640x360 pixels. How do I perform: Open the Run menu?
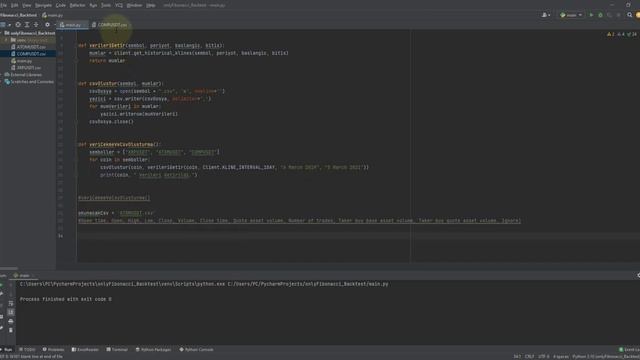pos(93,5)
